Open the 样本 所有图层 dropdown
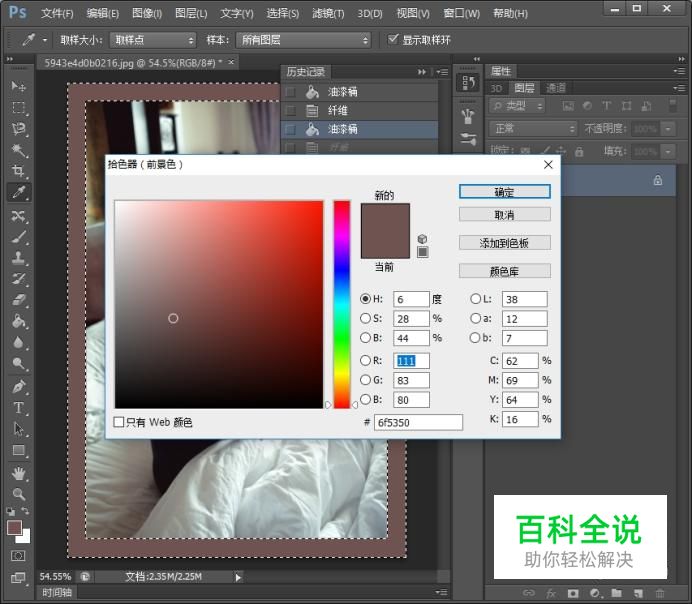This screenshot has width=692, height=604. (x=303, y=40)
